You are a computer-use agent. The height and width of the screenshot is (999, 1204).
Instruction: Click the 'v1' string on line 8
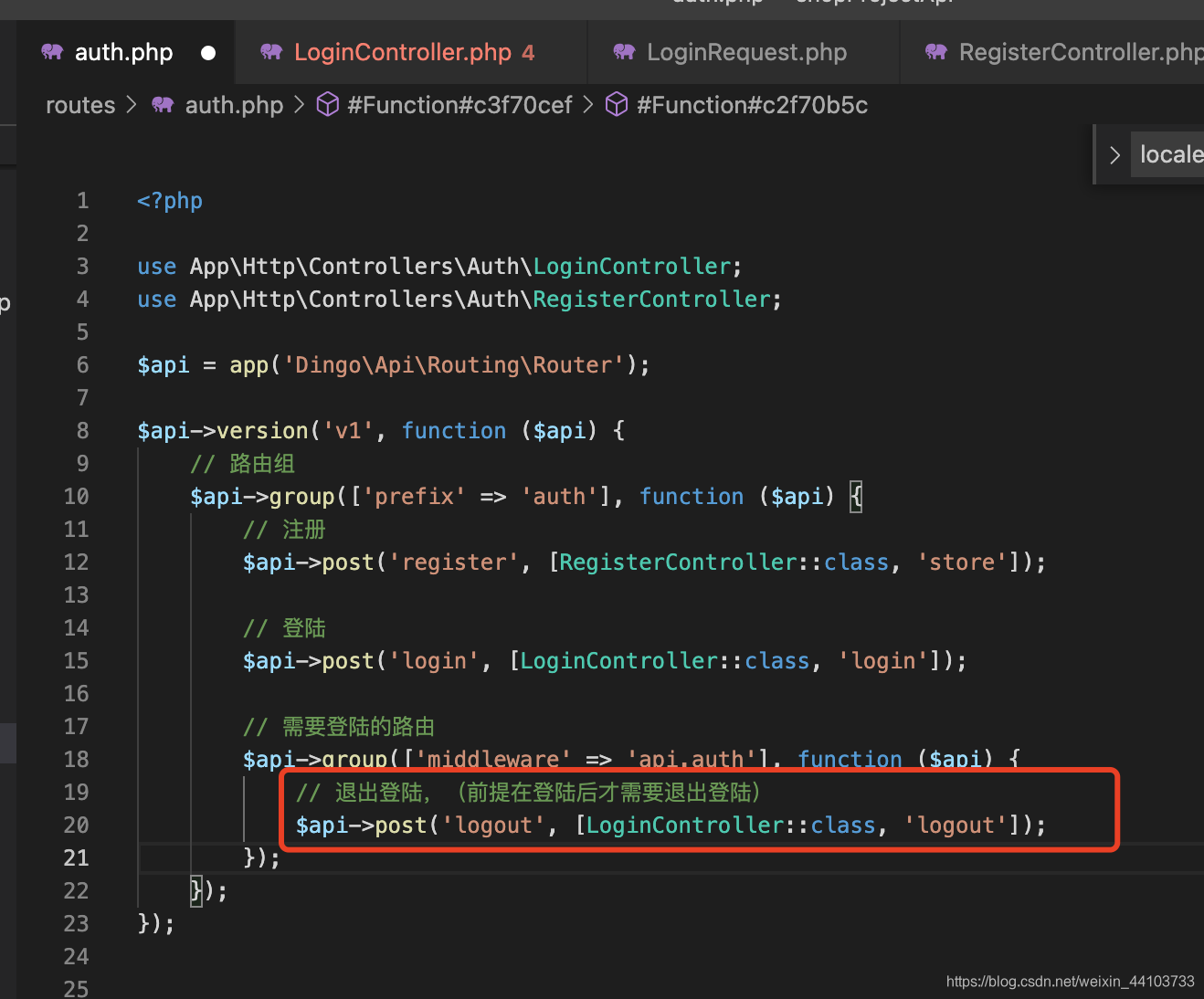click(x=348, y=431)
